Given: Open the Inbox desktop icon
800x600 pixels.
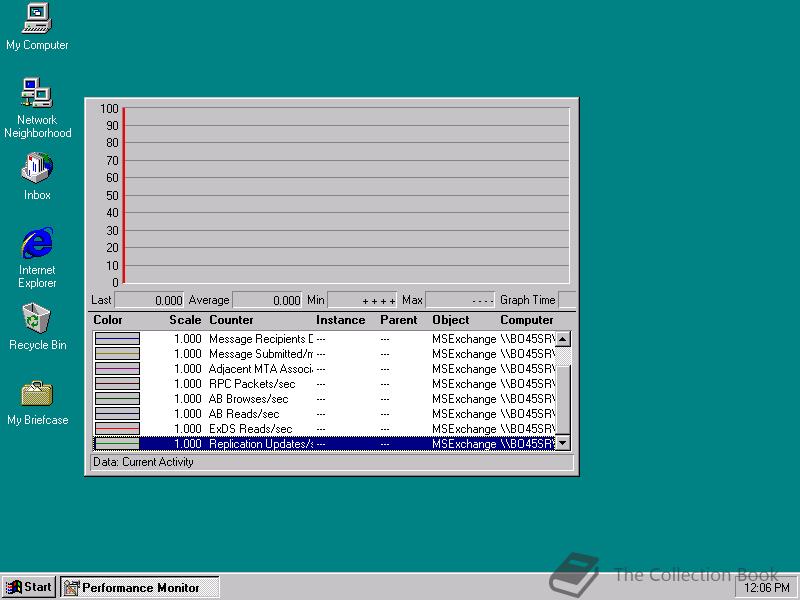Looking at the screenshot, I should coord(37,177).
